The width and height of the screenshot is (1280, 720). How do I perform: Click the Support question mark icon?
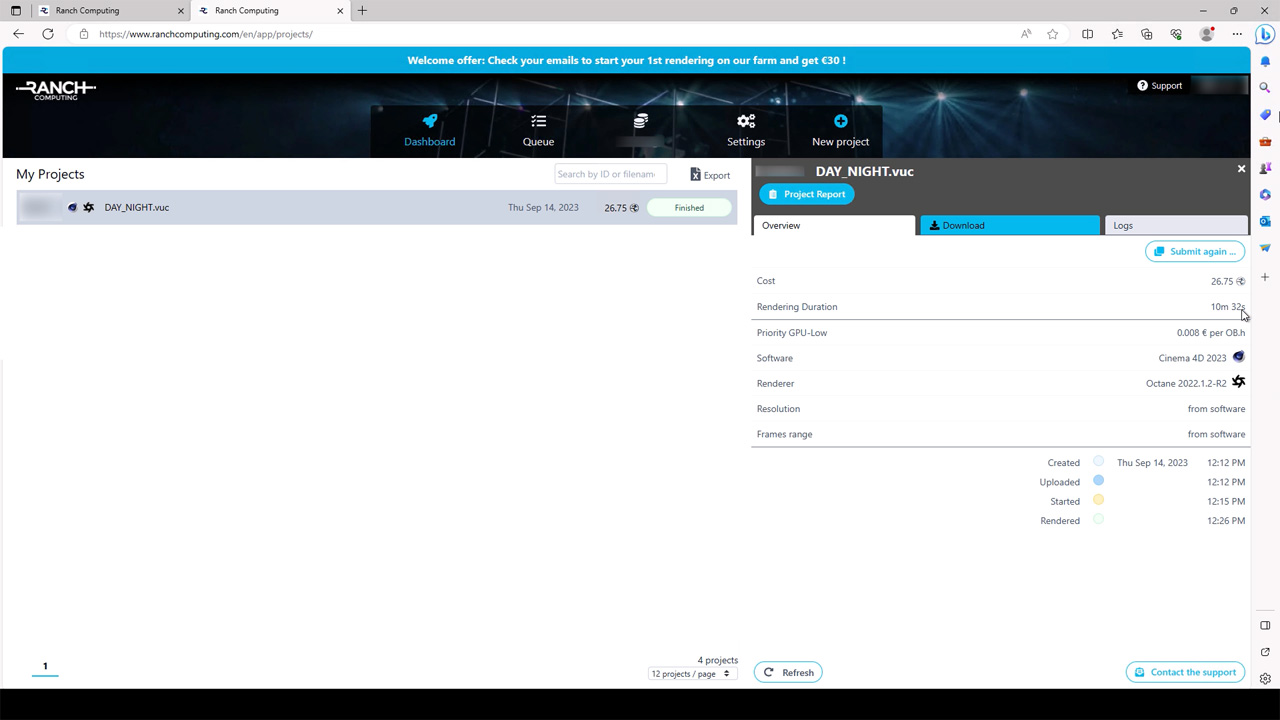pos(1142,86)
